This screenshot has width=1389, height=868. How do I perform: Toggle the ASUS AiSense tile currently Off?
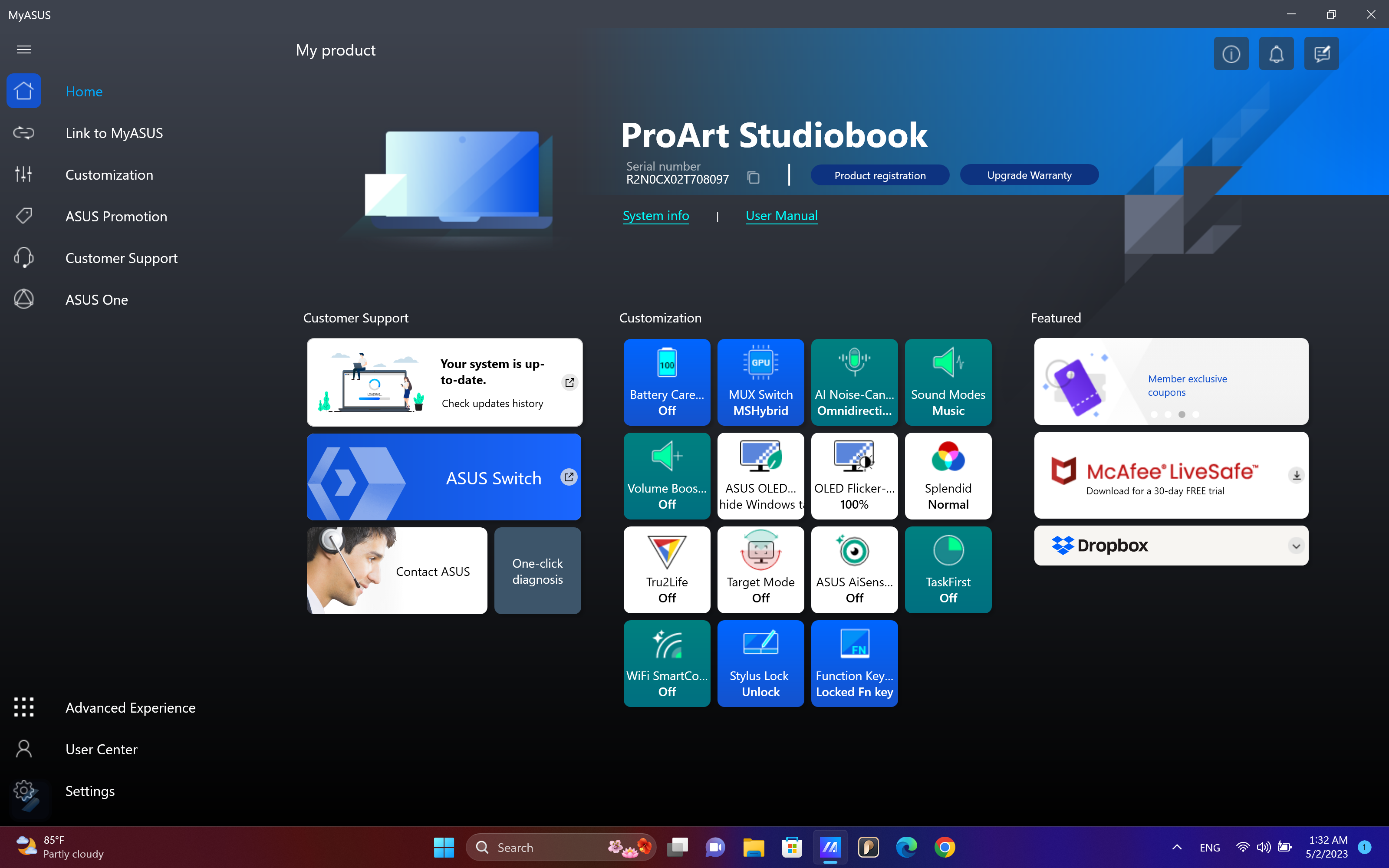click(854, 569)
